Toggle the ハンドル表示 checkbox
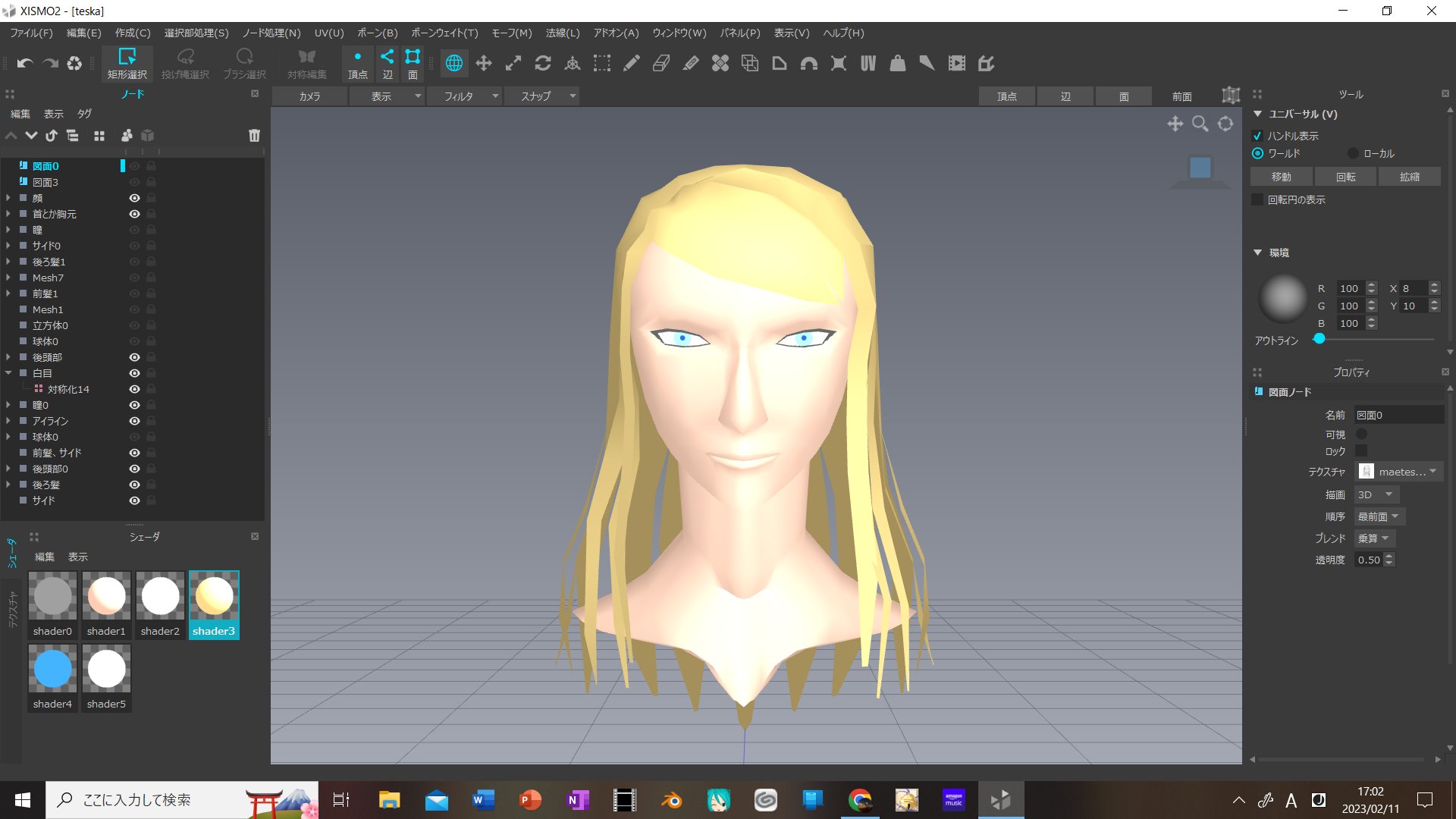 tap(1257, 136)
